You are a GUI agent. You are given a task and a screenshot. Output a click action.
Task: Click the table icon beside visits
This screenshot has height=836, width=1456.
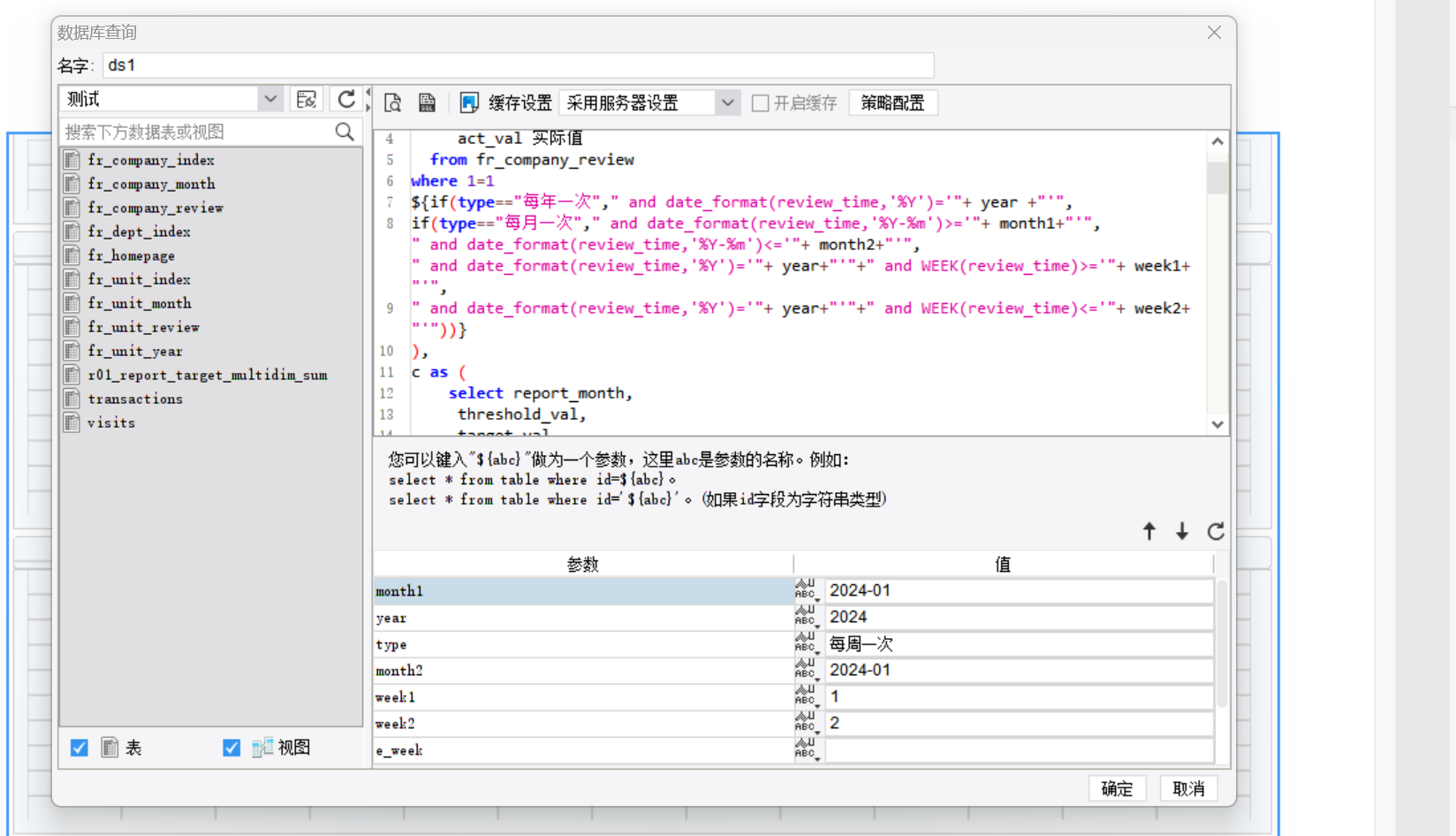coord(72,422)
